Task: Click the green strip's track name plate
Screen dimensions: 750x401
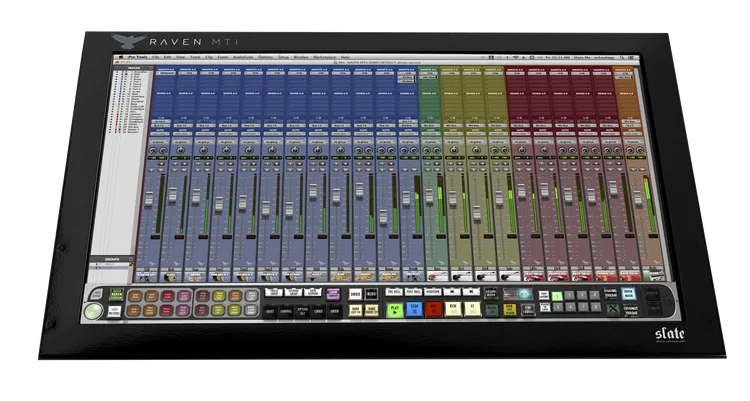Action: coord(437,268)
